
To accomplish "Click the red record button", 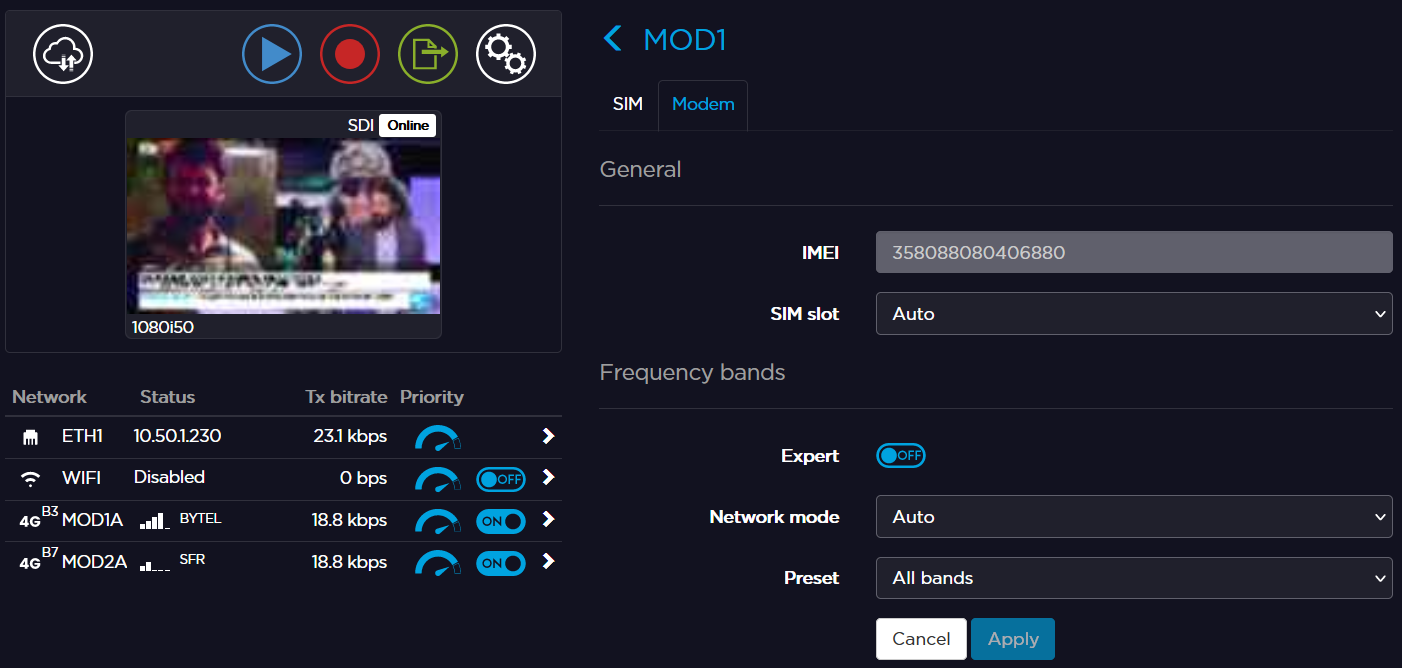I will [x=350, y=54].
